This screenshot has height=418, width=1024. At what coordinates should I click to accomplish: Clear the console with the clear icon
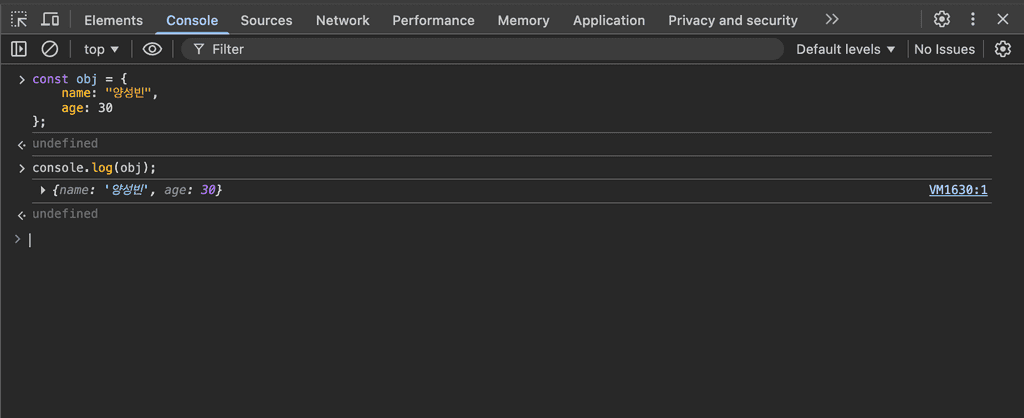coord(50,49)
